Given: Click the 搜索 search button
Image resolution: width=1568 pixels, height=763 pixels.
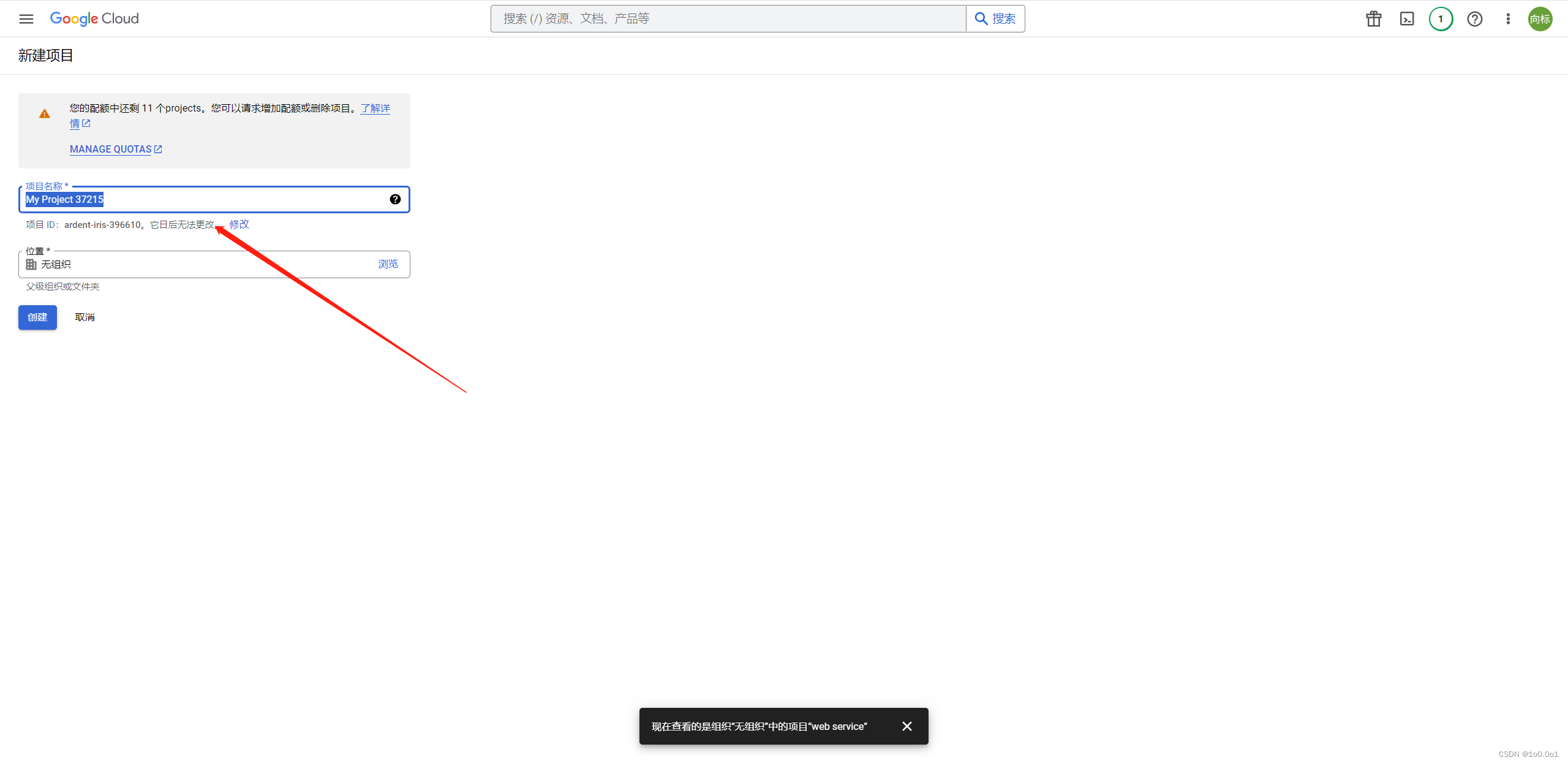Looking at the screenshot, I should 995,19.
